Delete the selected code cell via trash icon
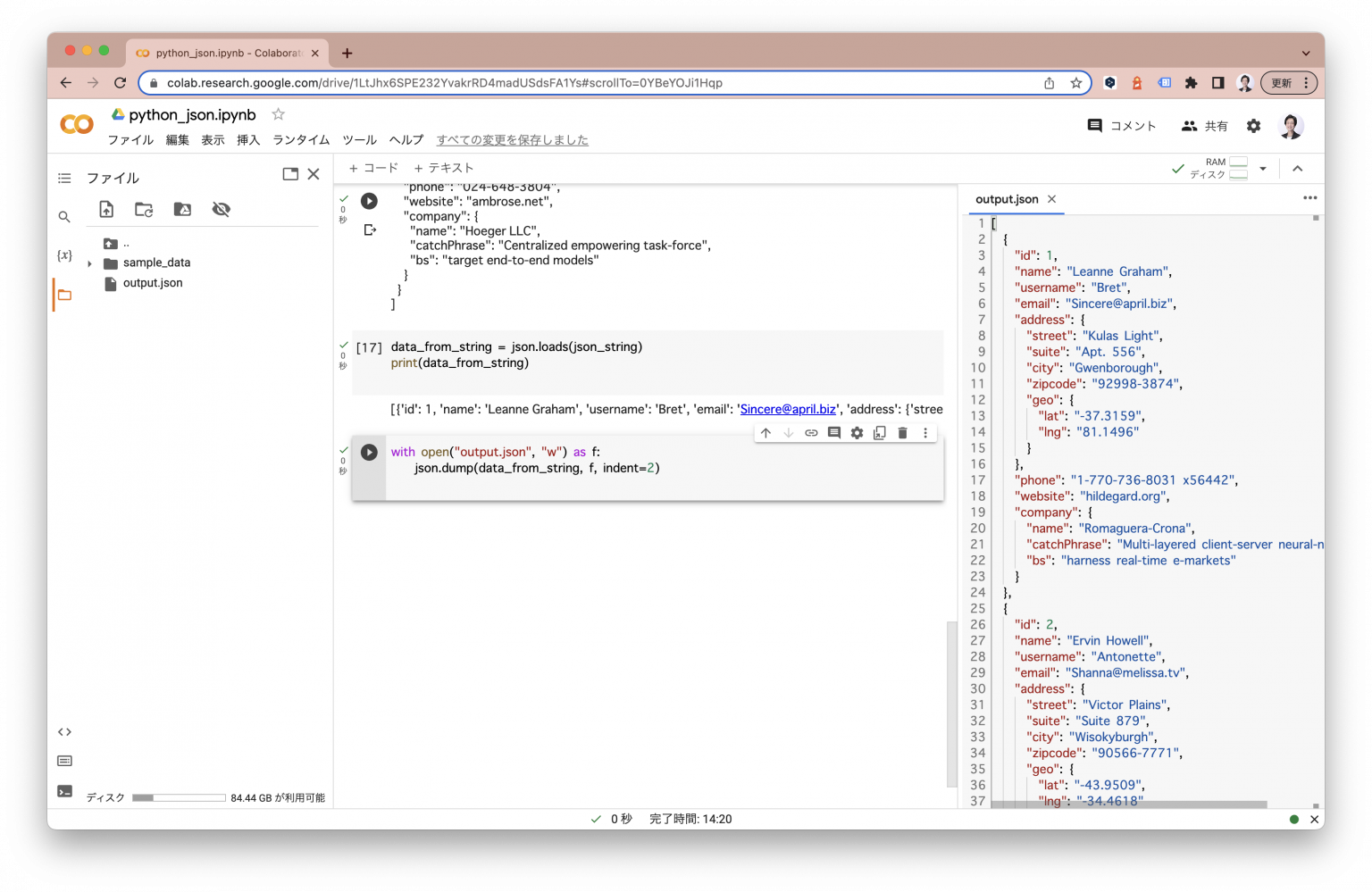Image resolution: width=1372 pixels, height=892 pixels. pos(902,432)
